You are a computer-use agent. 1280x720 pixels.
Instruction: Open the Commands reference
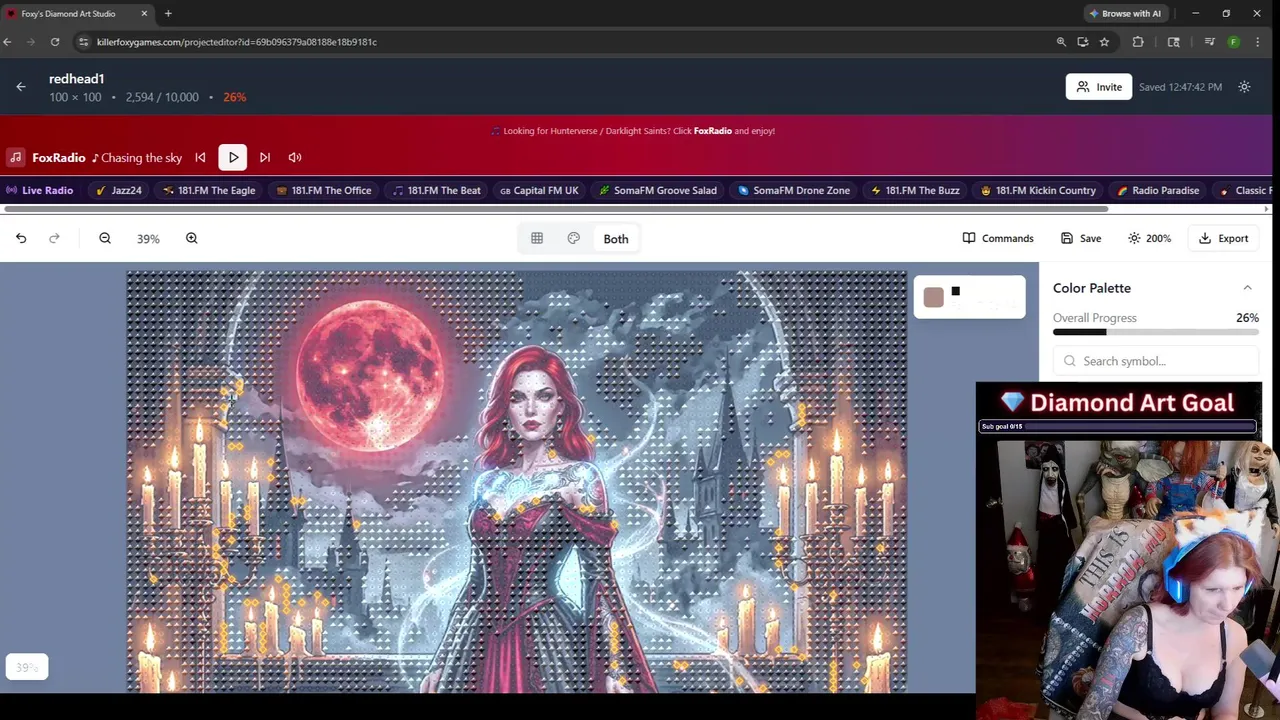(x=998, y=238)
